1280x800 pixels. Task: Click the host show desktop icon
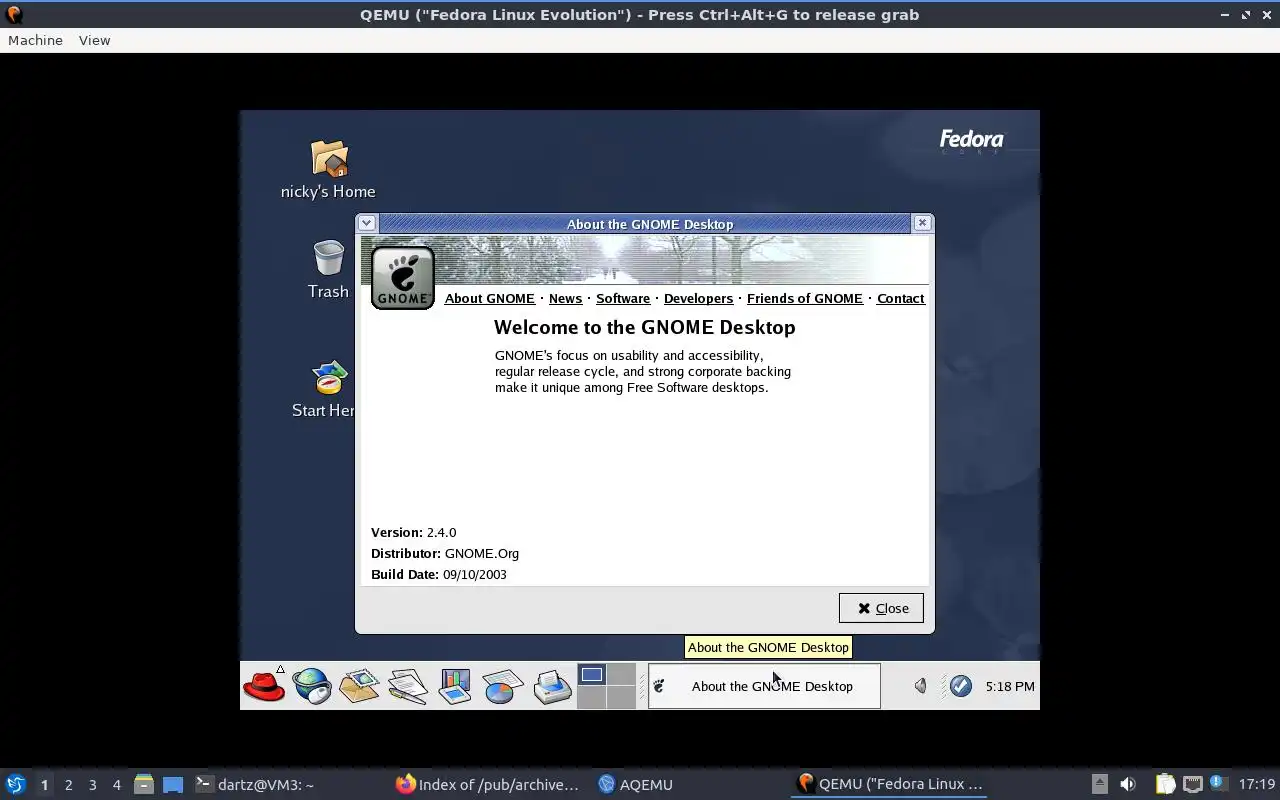pos(173,784)
